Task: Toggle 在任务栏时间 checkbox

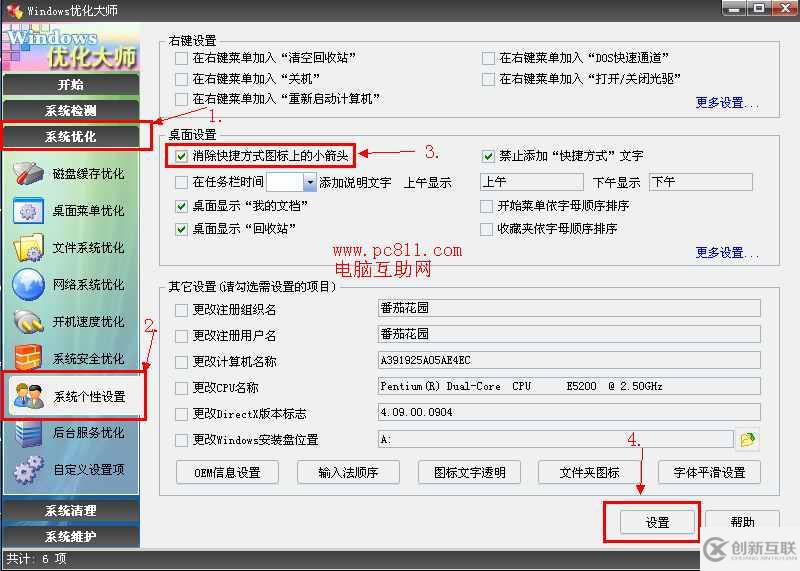Action: (x=181, y=182)
